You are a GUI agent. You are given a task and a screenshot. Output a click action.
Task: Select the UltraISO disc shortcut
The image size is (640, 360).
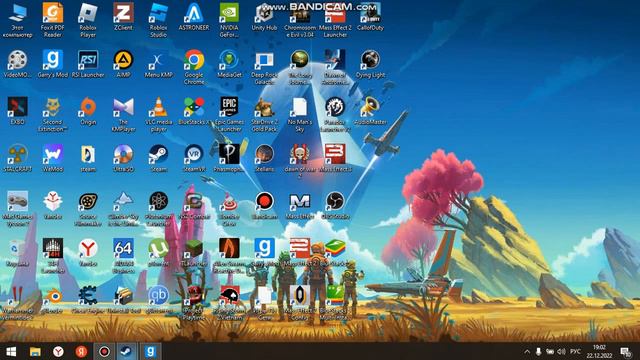[x=123, y=158]
